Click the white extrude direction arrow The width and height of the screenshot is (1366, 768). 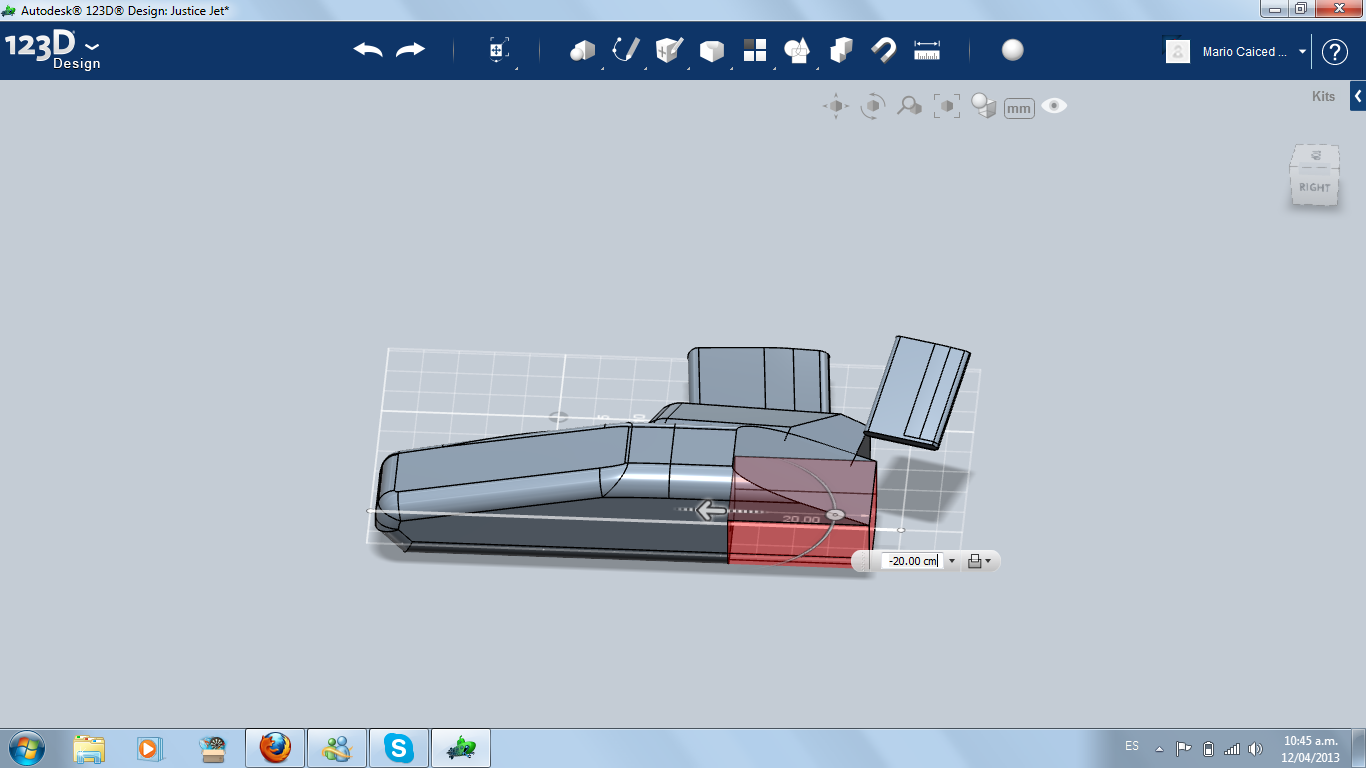(711, 511)
